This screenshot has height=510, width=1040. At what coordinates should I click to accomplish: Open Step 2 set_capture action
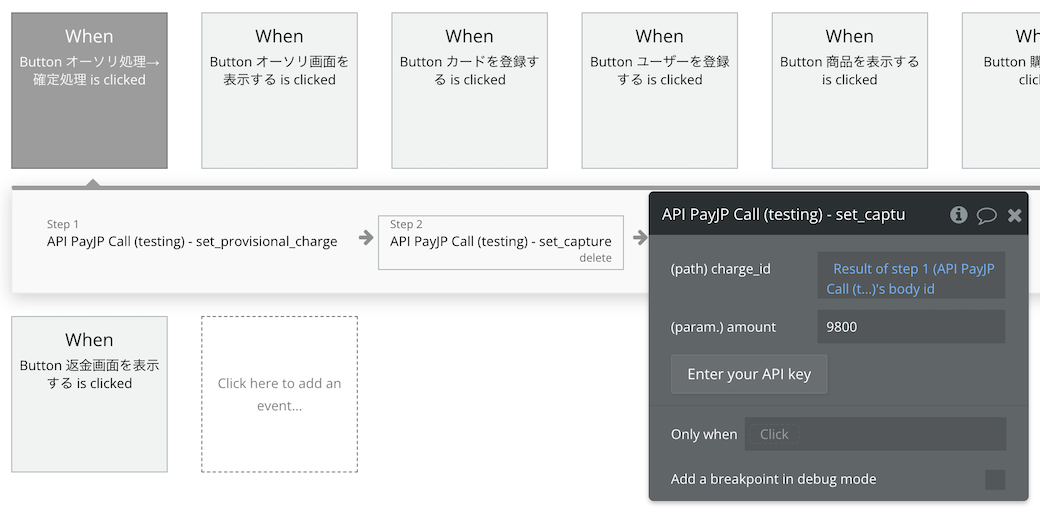[501, 242]
